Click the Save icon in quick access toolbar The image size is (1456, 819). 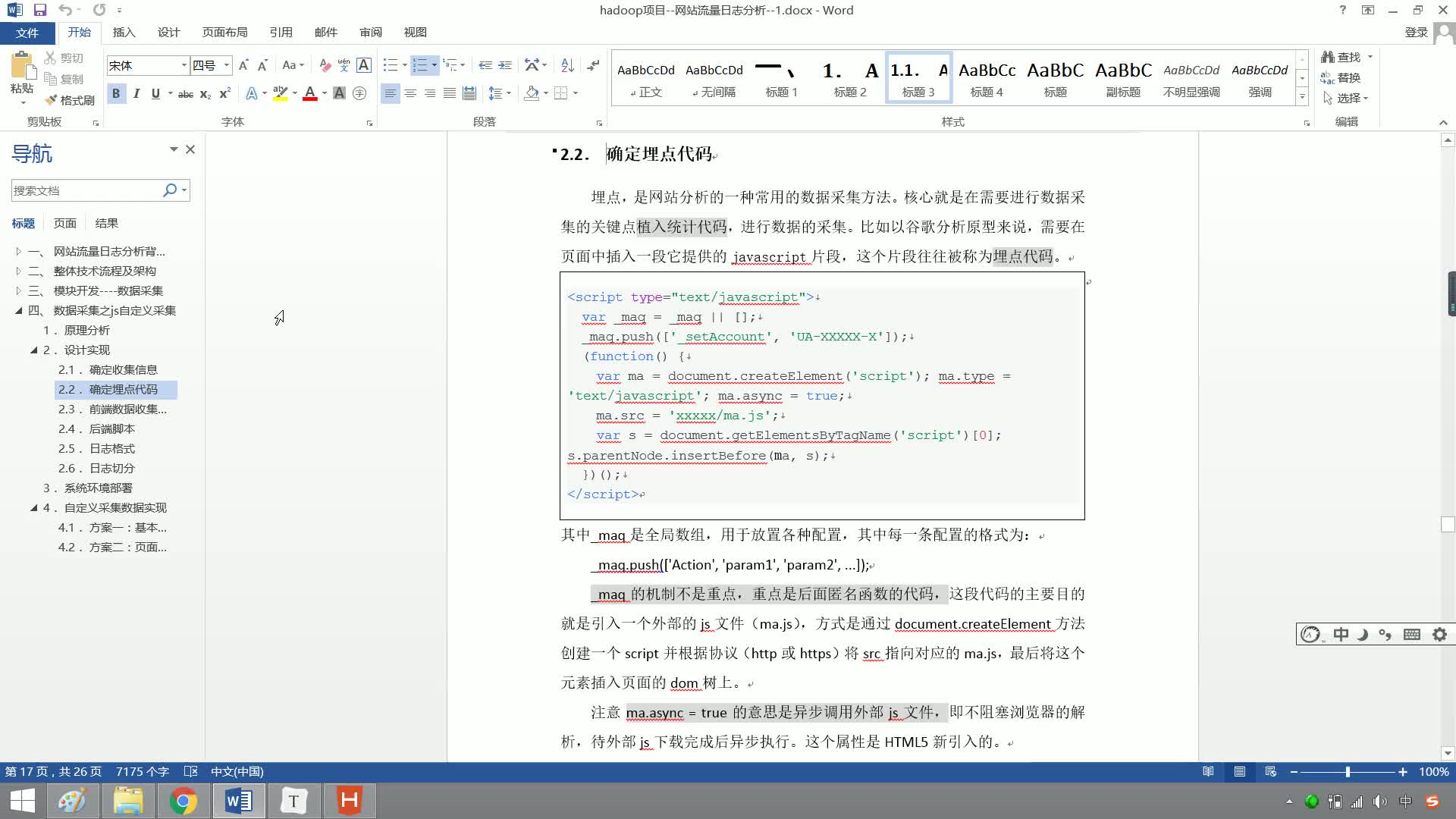point(40,11)
